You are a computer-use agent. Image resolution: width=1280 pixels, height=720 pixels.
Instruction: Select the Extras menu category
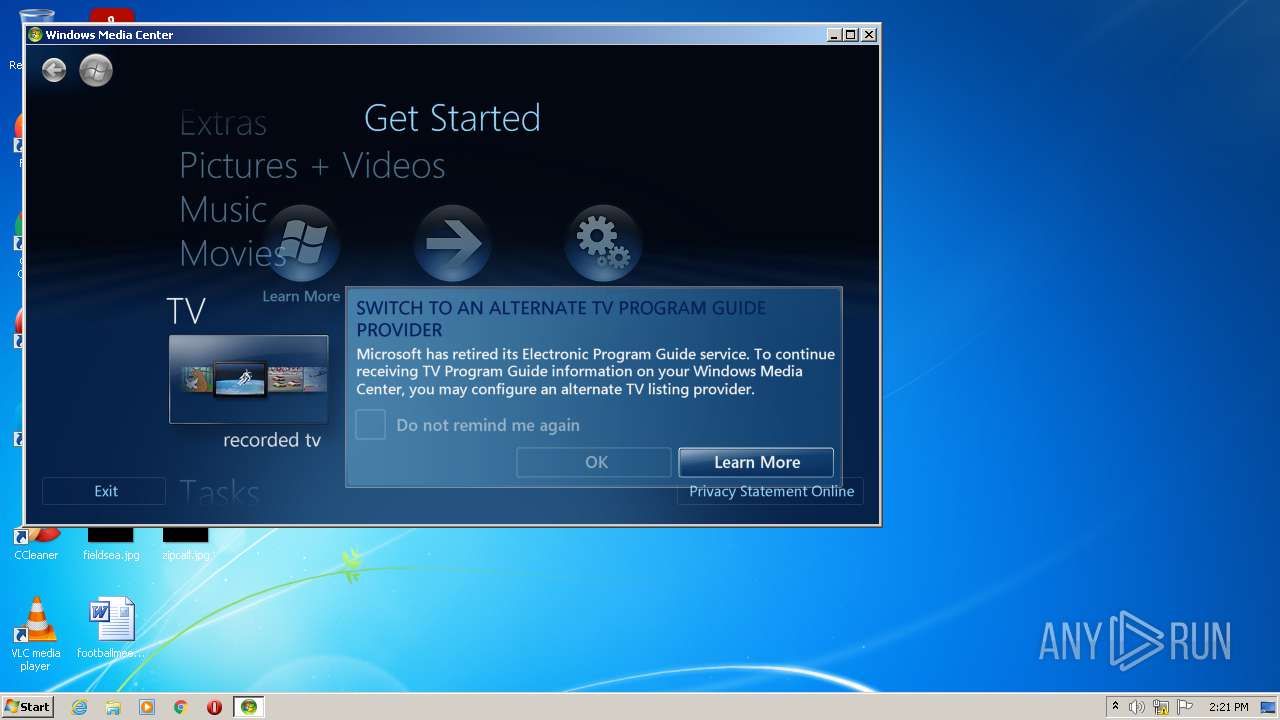click(223, 123)
